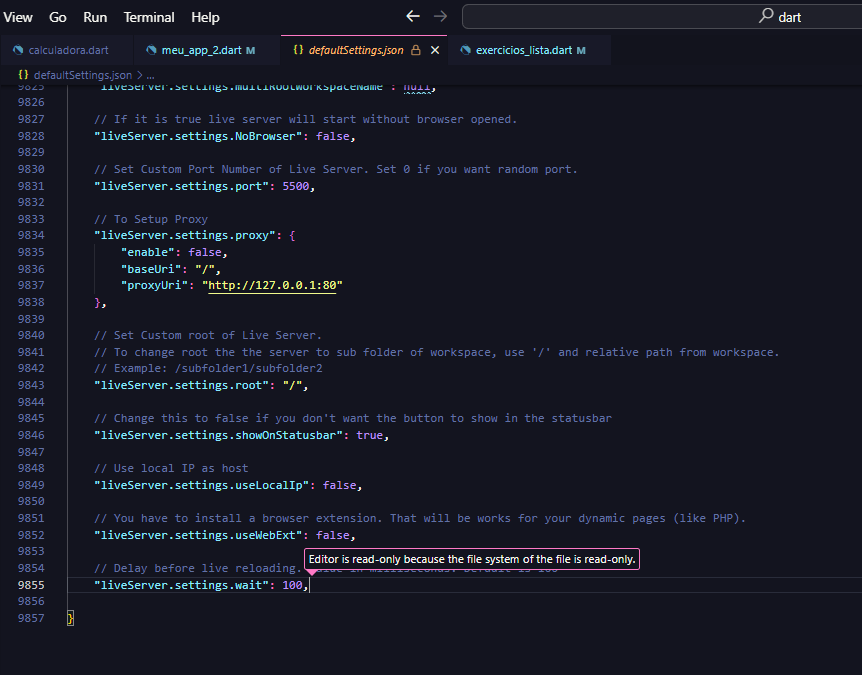Click the search icon in command center
Screen dimensions: 862x675
tap(766, 16)
